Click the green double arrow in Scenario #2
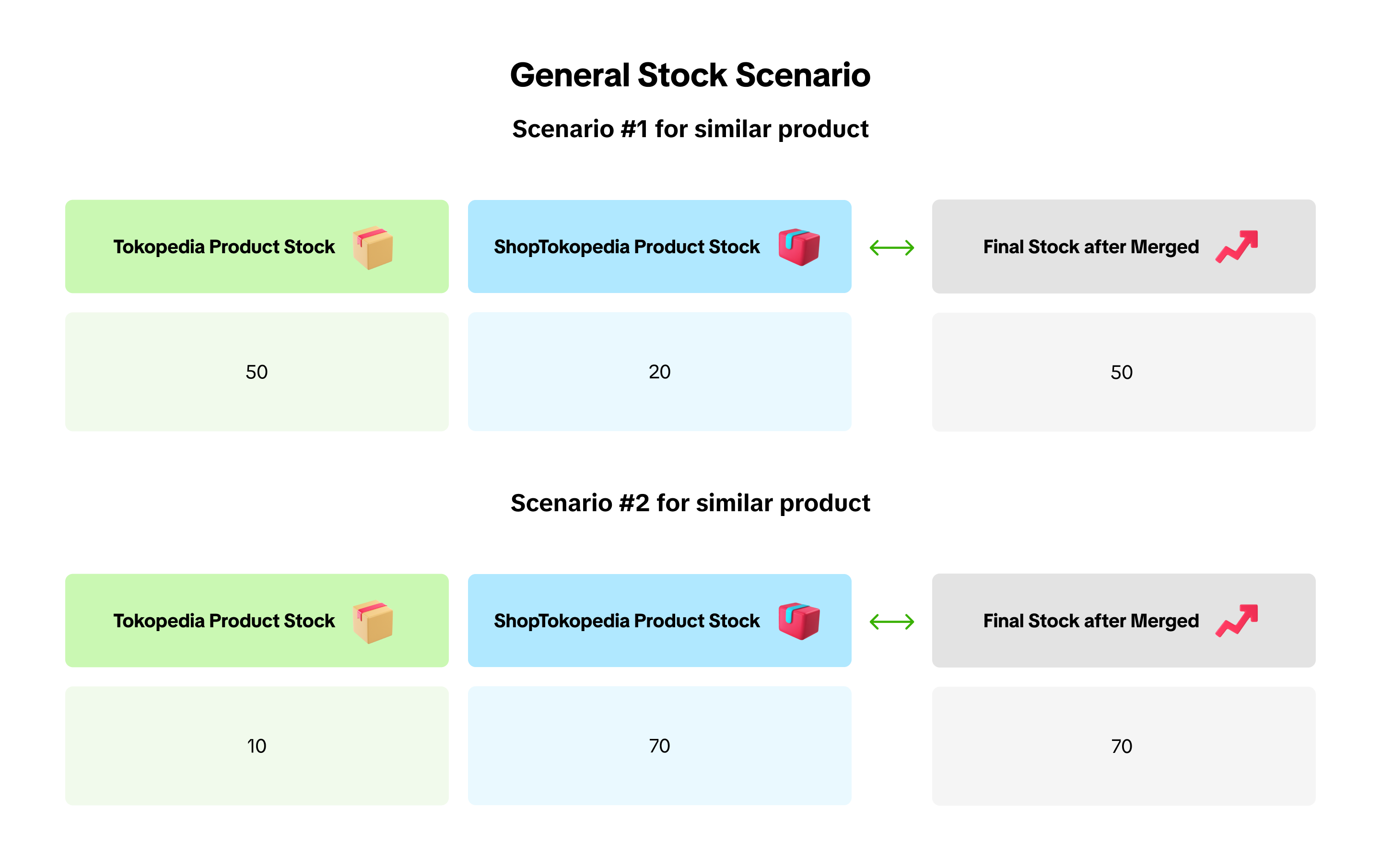Viewport: 1381px width, 868px height. coord(892,622)
